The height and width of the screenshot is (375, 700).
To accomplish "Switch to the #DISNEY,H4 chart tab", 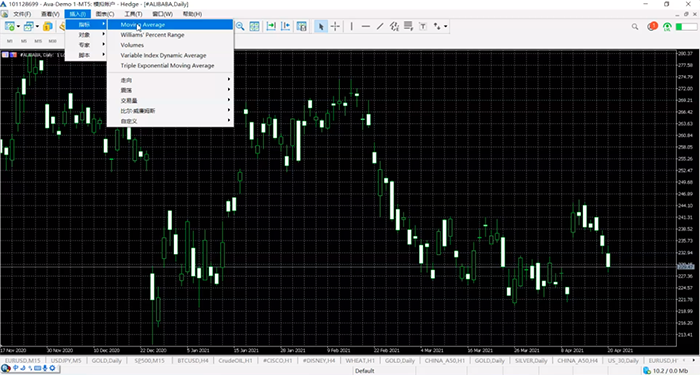I will (319, 360).
